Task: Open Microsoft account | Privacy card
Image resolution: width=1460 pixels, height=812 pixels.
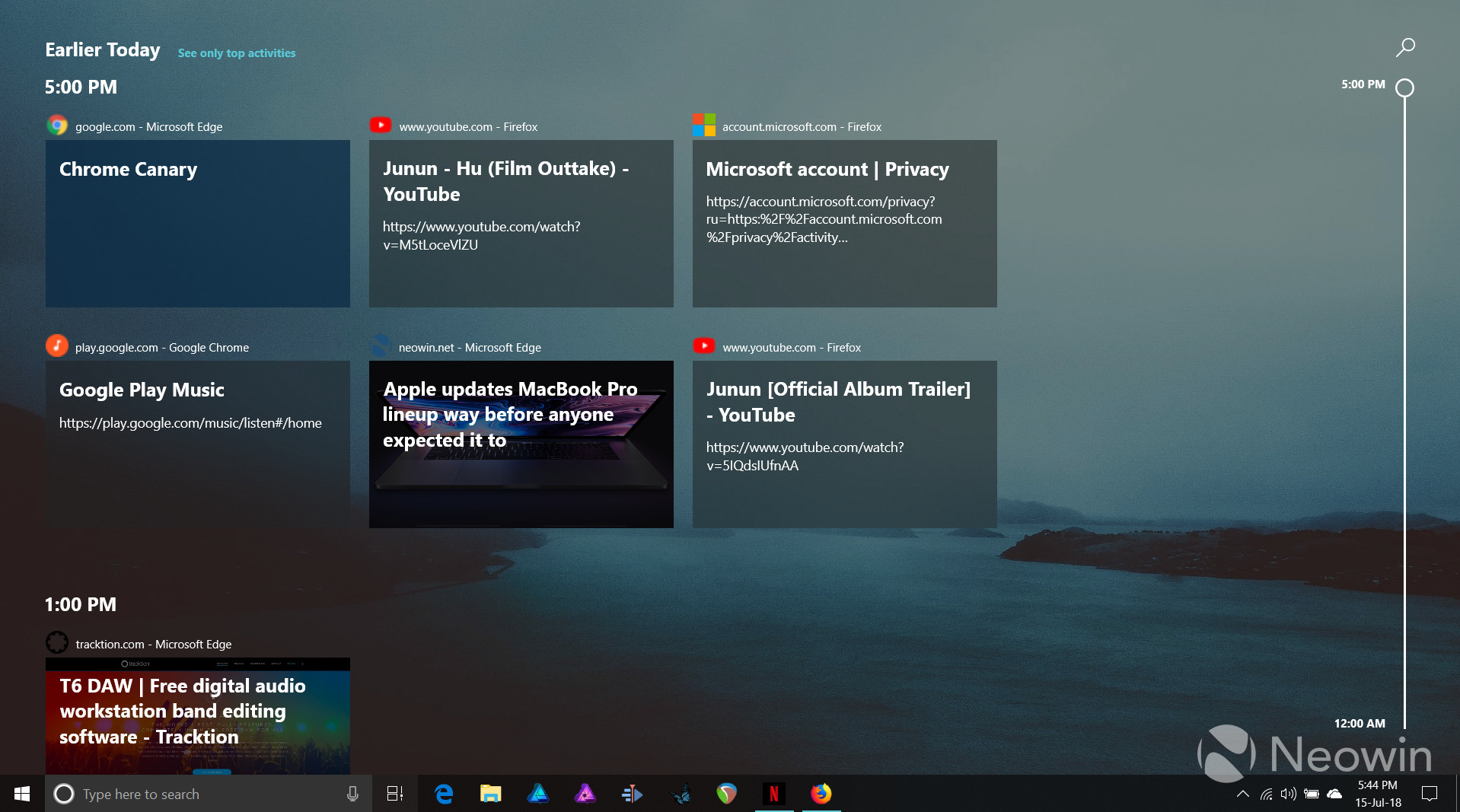Action: pos(845,224)
